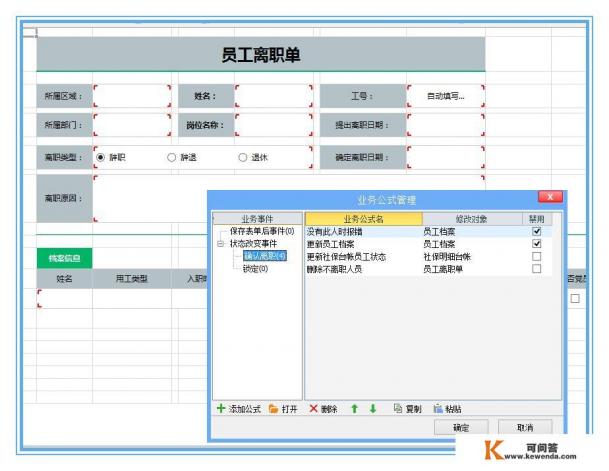Viewport: 609px width, 471px height.
Task: Click 员工档案 cell of 没有此人时报错 row
Action: point(439,231)
